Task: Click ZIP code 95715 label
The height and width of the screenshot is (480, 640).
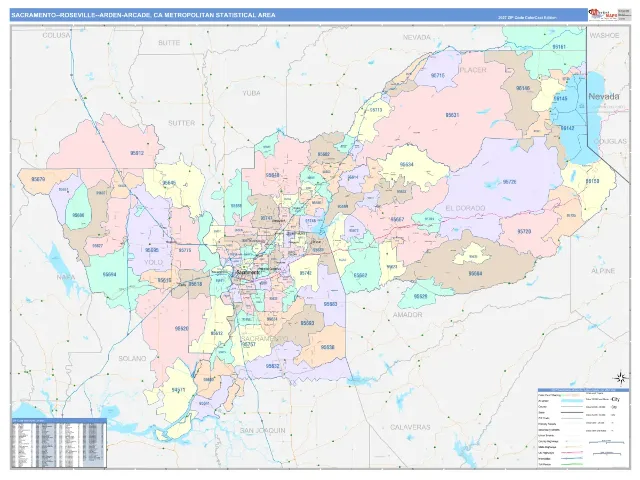Action: [x=438, y=76]
